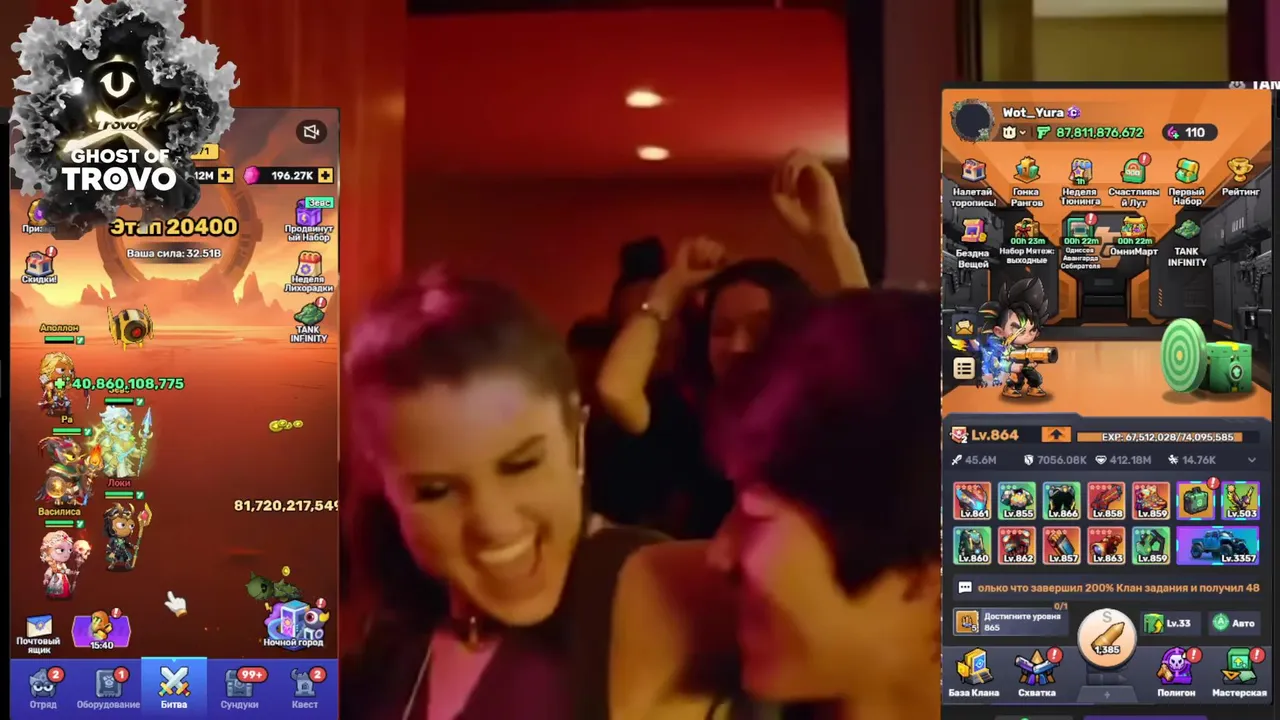Select the Lv.860 equipment slot

[x=972, y=546]
